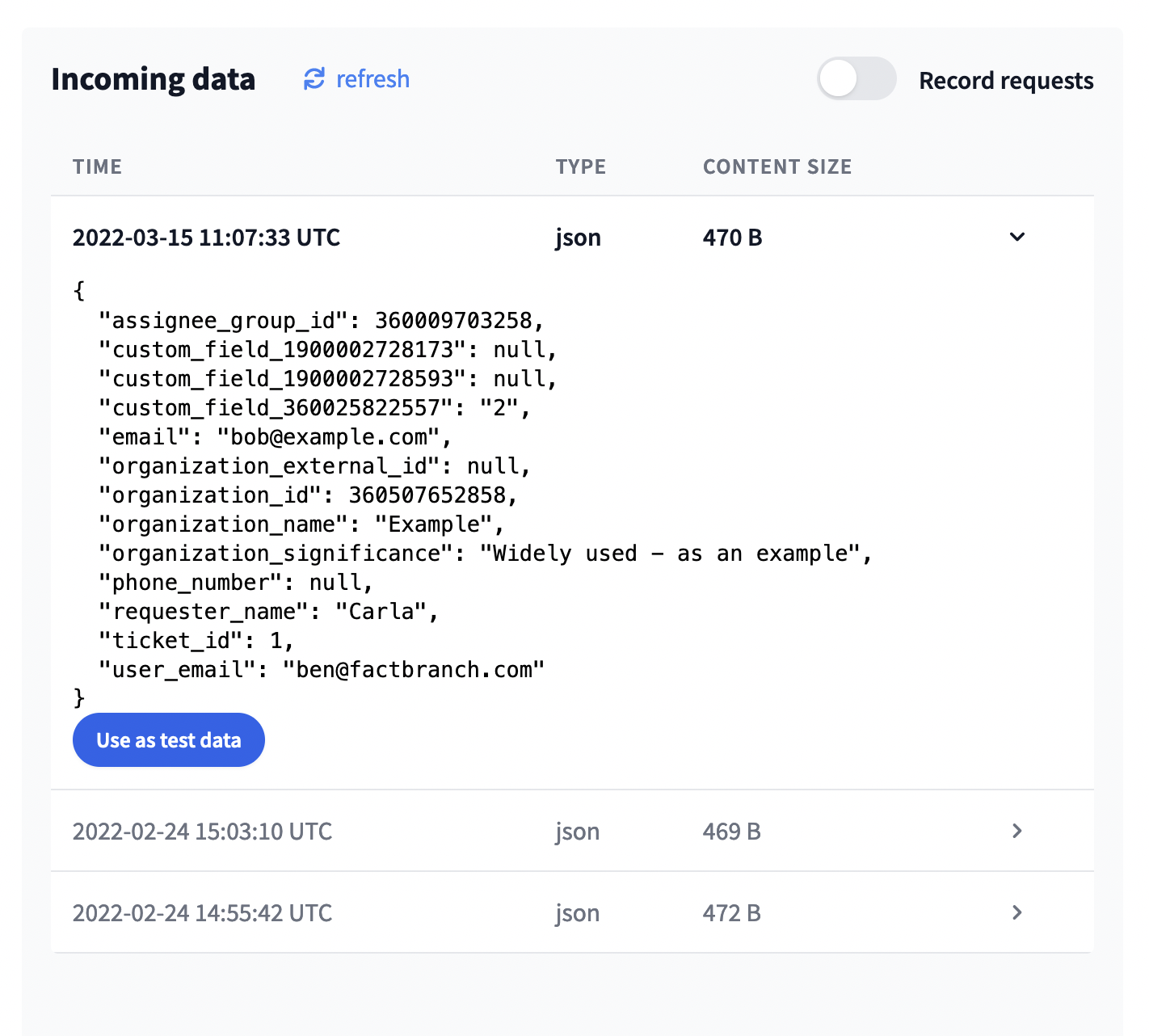
Task: Click the refresh link text
Action: click(x=372, y=79)
